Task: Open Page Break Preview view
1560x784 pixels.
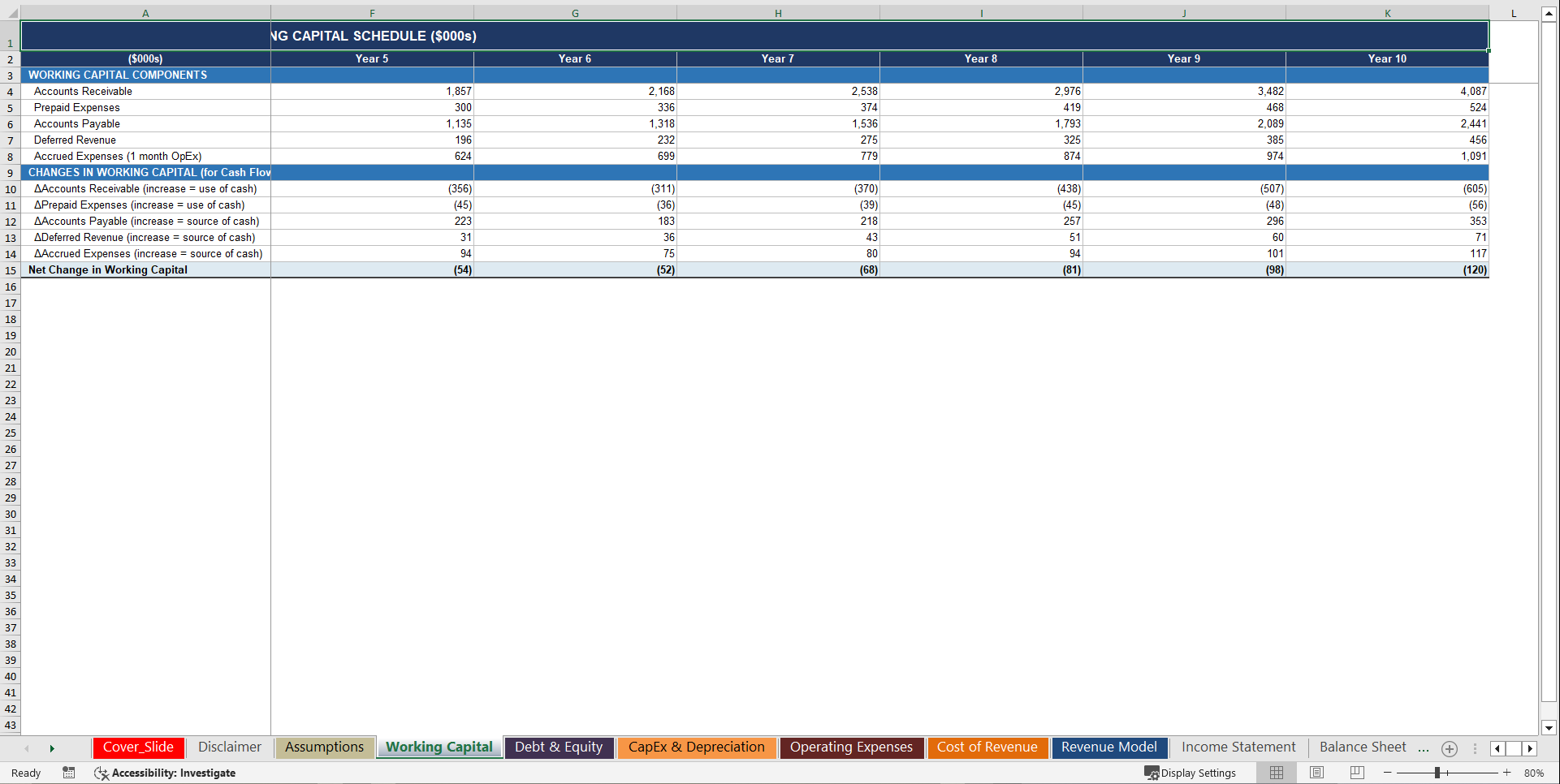Action: point(1357,773)
